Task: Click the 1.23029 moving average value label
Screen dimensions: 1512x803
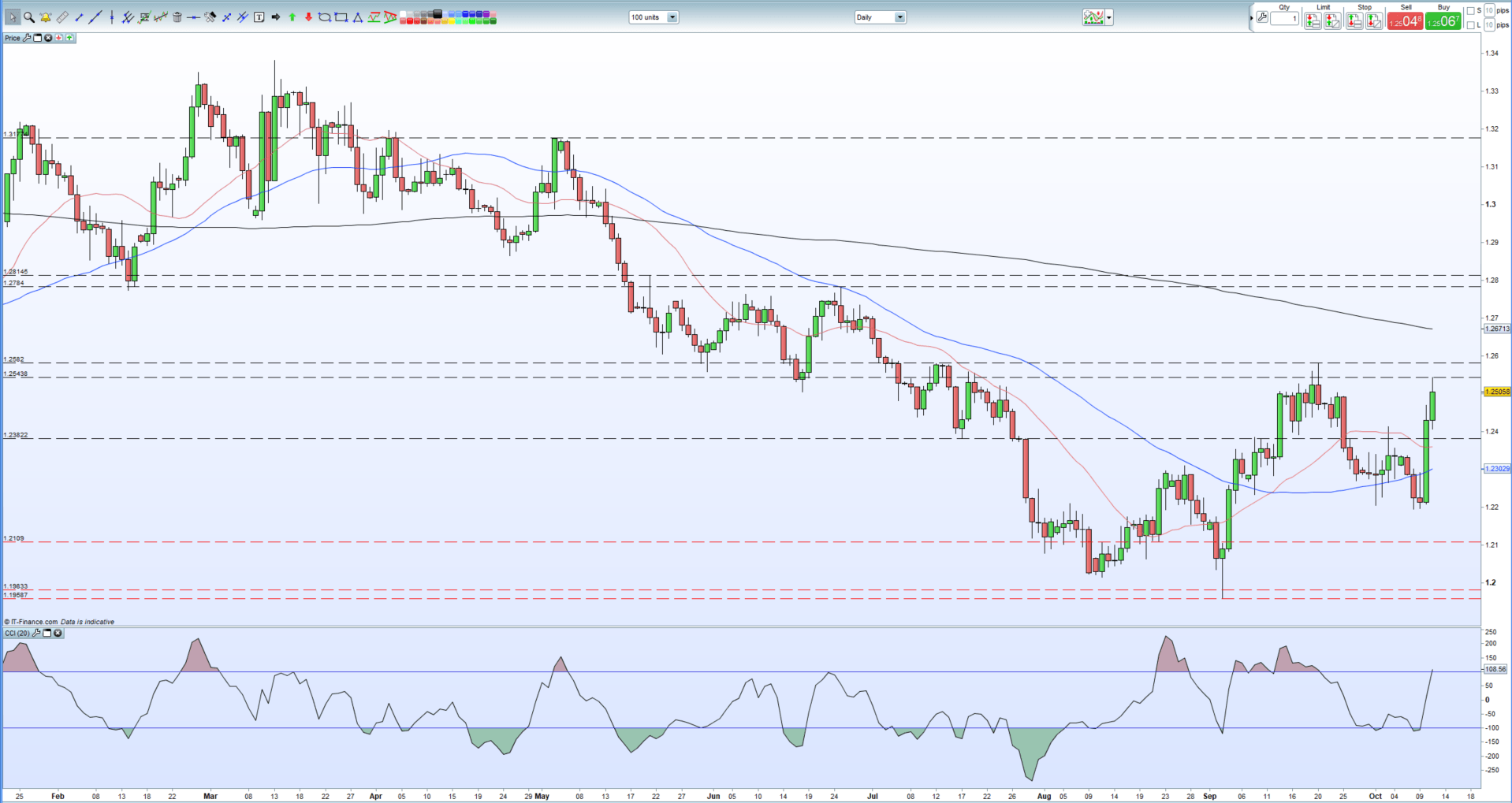Action: [x=1497, y=469]
